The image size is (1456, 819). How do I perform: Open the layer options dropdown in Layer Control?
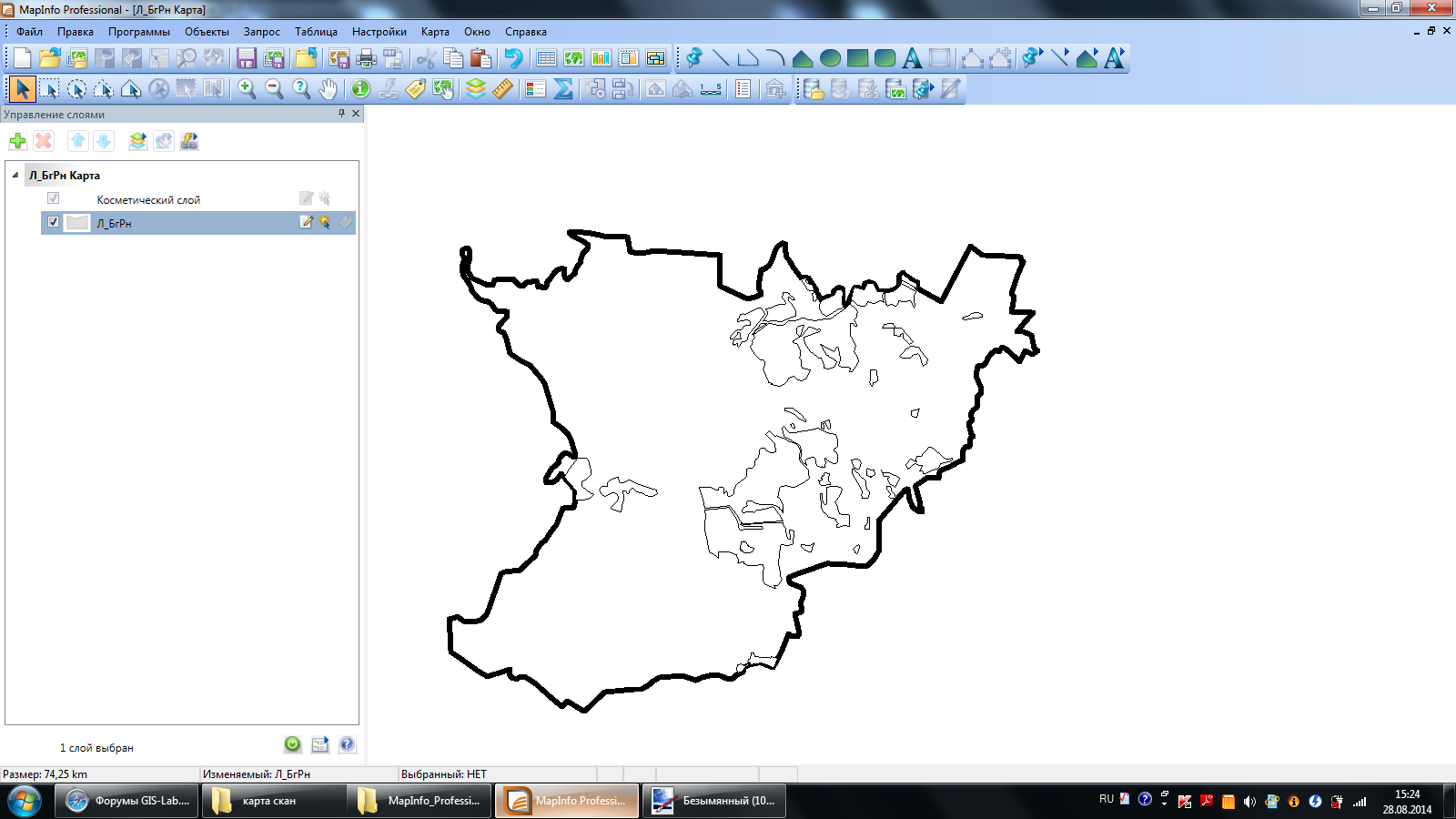point(137,141)
